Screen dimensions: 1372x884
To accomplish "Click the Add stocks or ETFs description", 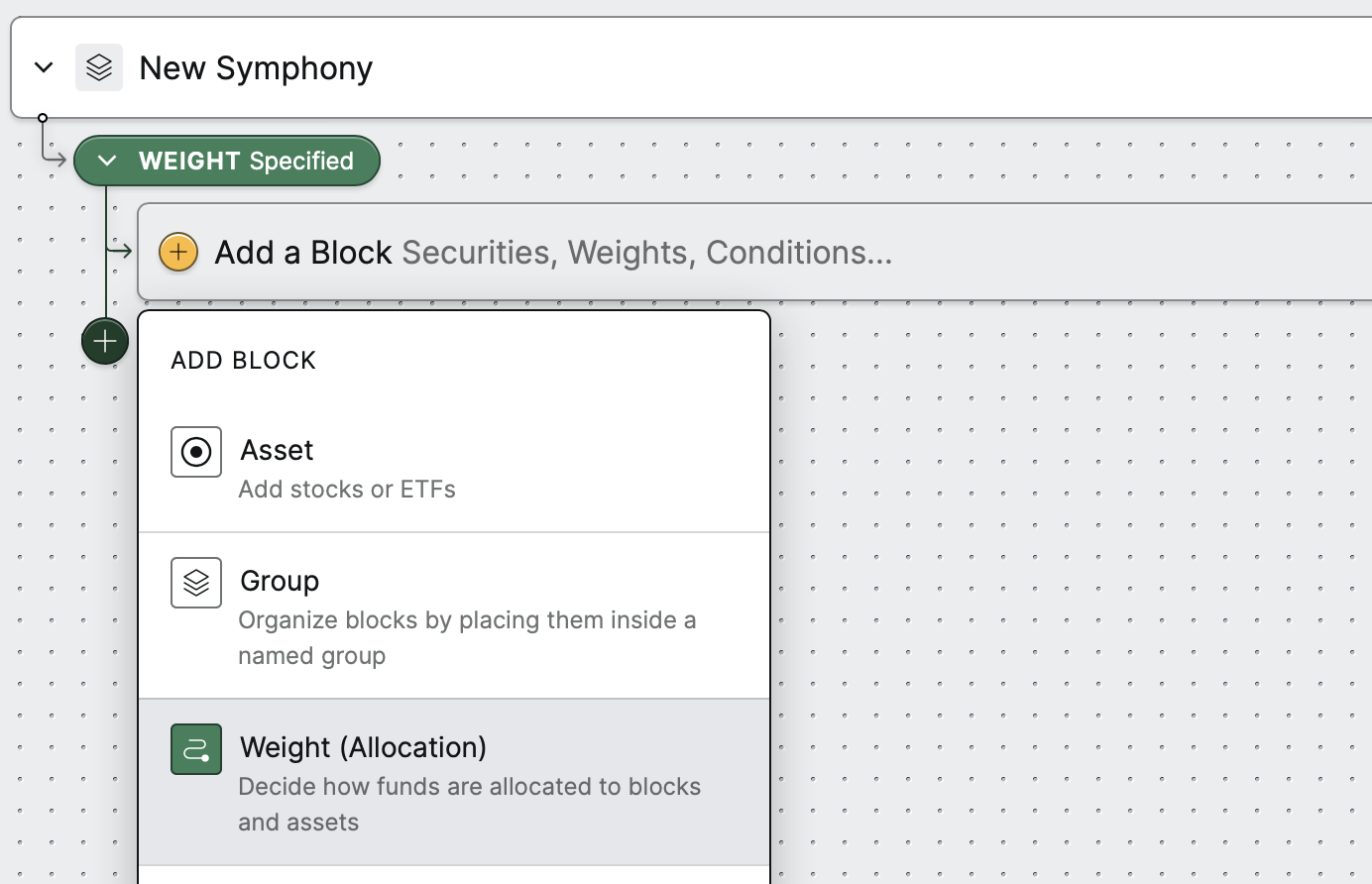I will point(347,490).
